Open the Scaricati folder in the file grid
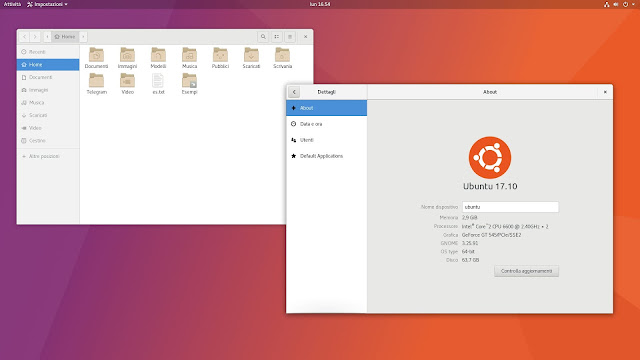The height and width of the screenshot is (360, 640). pos(251,58)
